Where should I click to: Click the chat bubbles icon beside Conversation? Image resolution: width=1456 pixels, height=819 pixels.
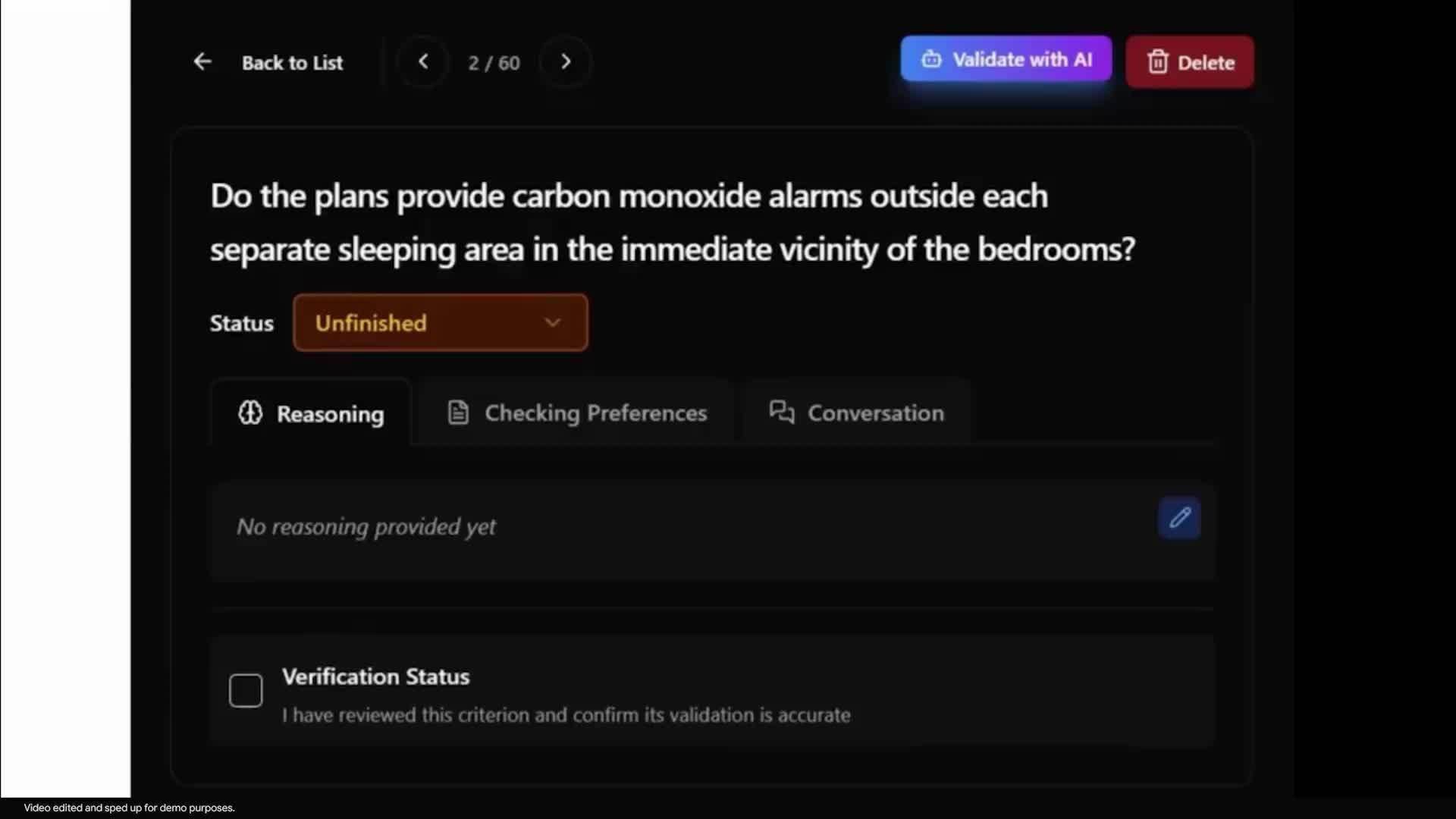click(782, 413)
